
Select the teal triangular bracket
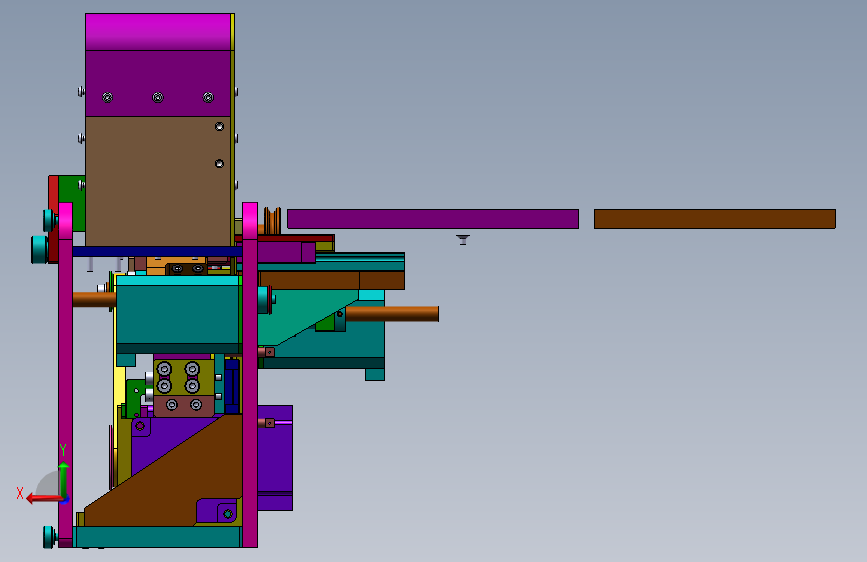pyautogui.click(x=301, y=316)
